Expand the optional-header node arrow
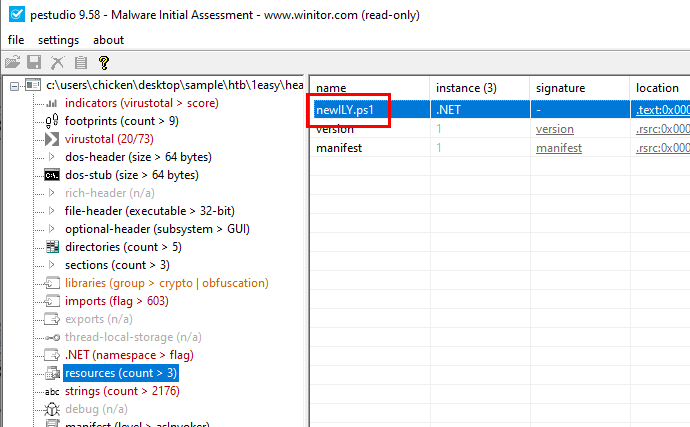690x427 pixels. 52,229
